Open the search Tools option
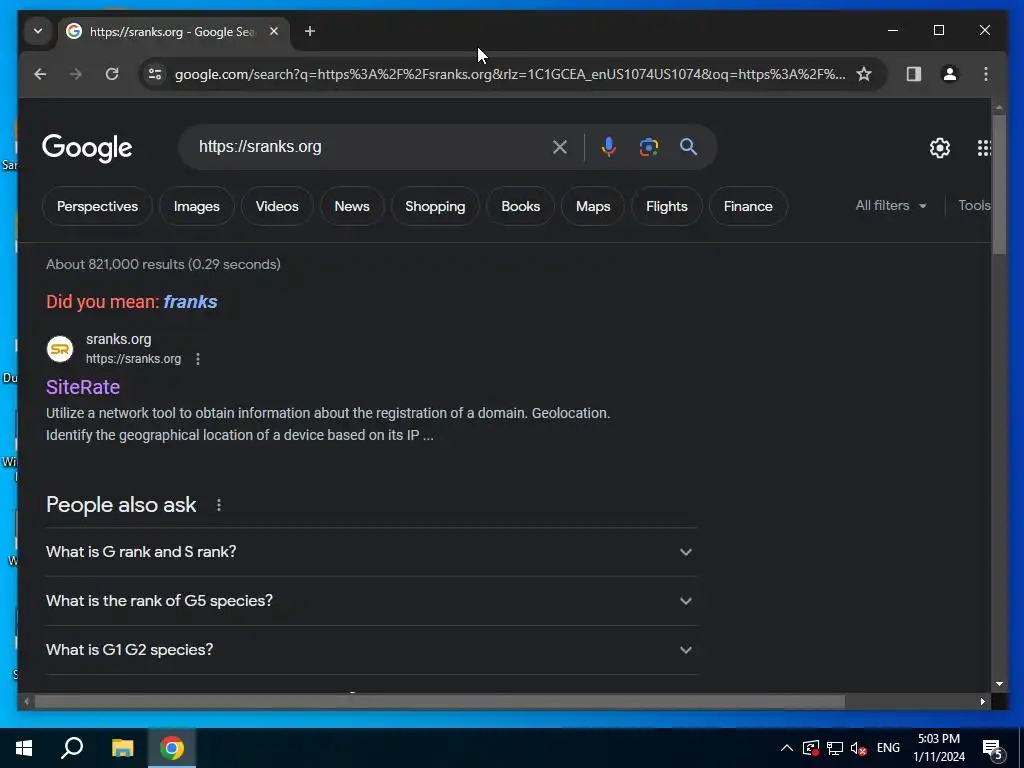 point(974,206)
